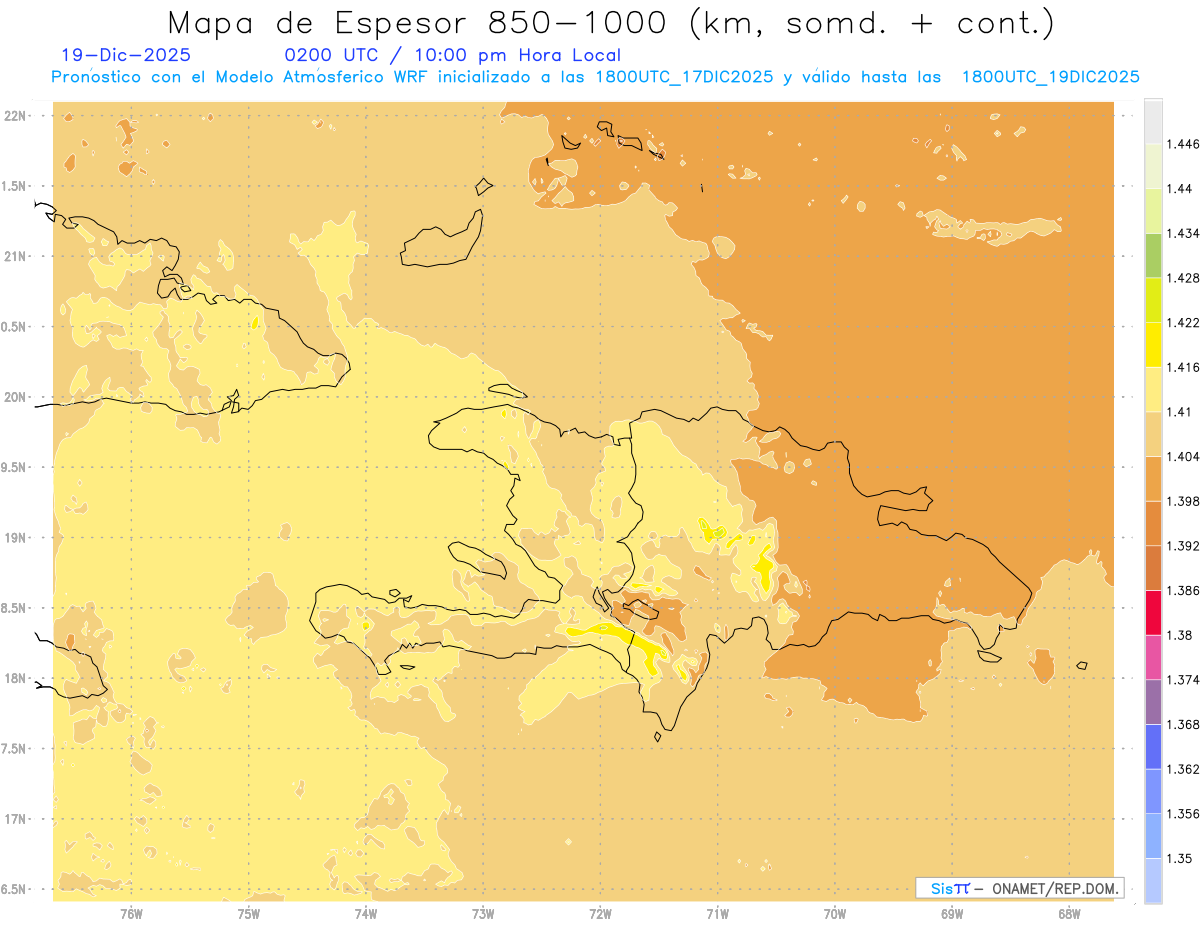The height and width of the screenshot is (927, 1200).
Task: Click the longitude label 73W
Action: pos(483,913)
